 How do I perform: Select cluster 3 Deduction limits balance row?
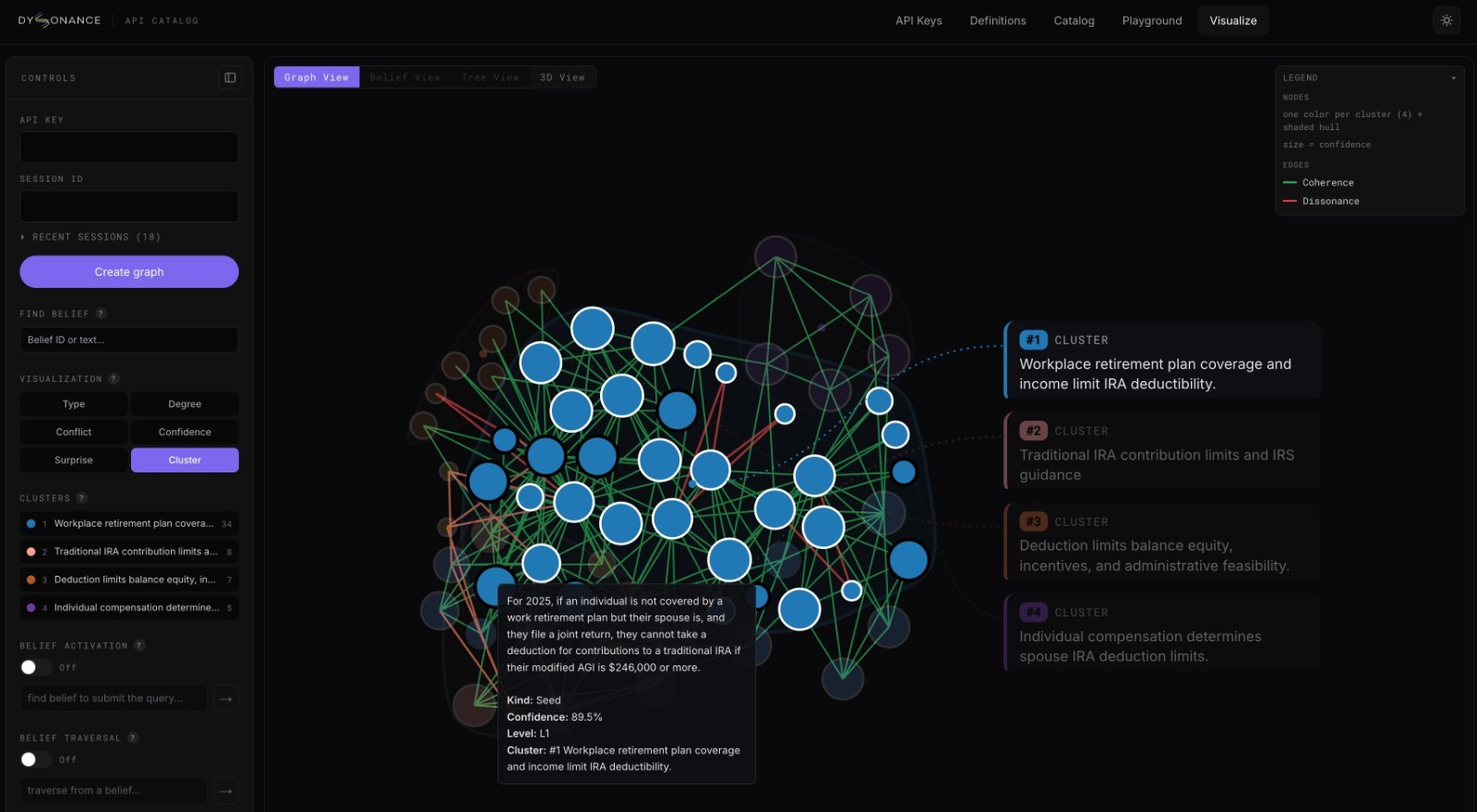pos(129,579)
